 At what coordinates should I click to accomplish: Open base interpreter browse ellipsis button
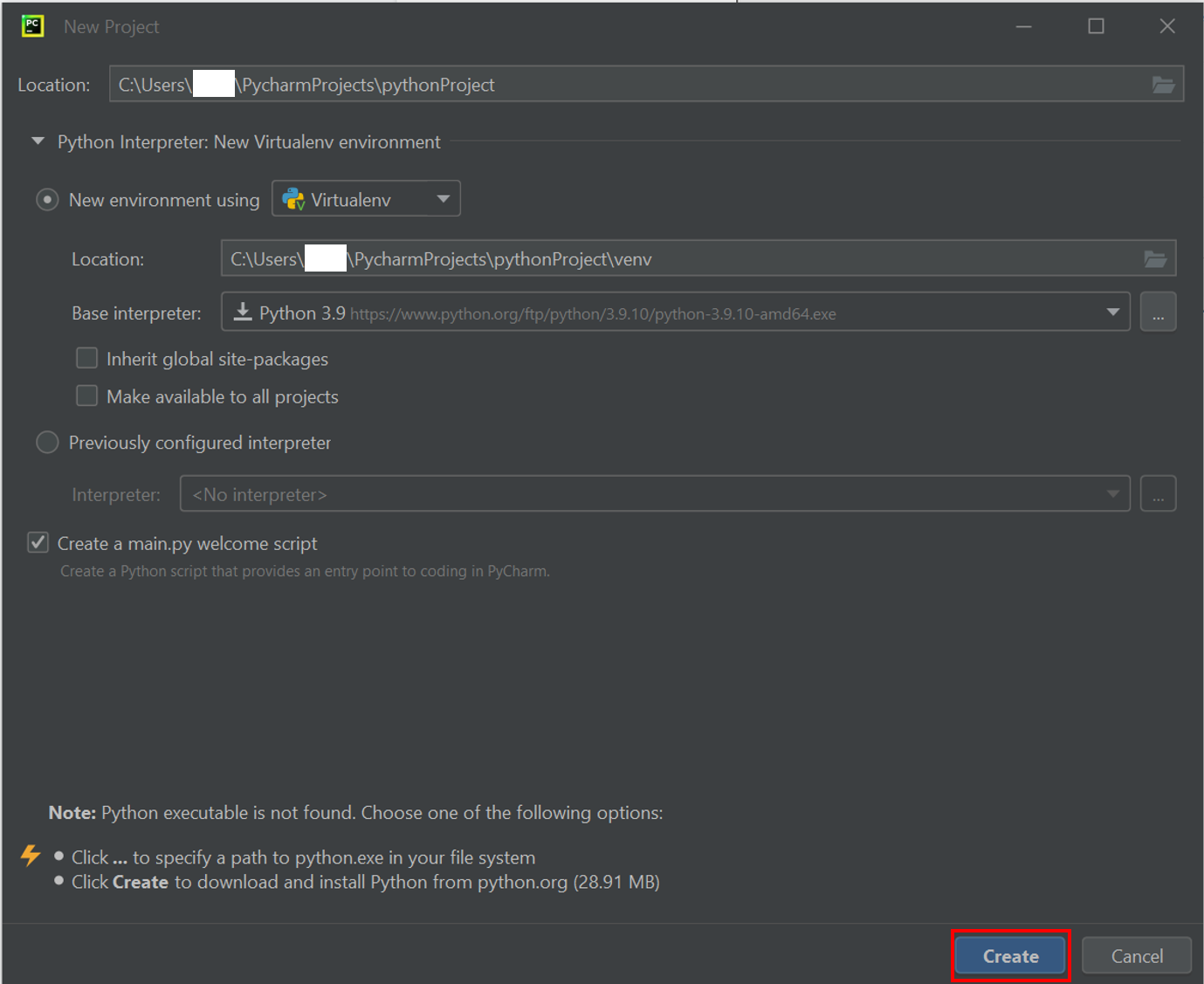coord(1158,313)
